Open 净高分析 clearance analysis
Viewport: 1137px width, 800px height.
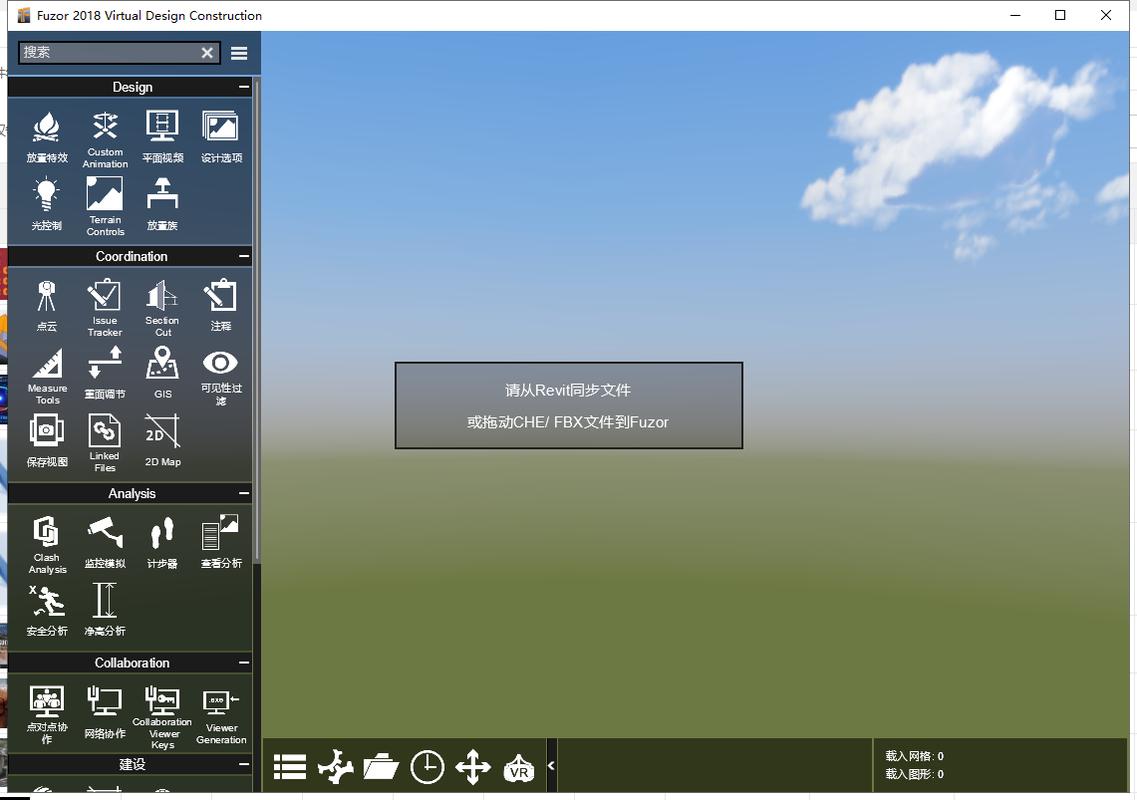tap(104, 611)
